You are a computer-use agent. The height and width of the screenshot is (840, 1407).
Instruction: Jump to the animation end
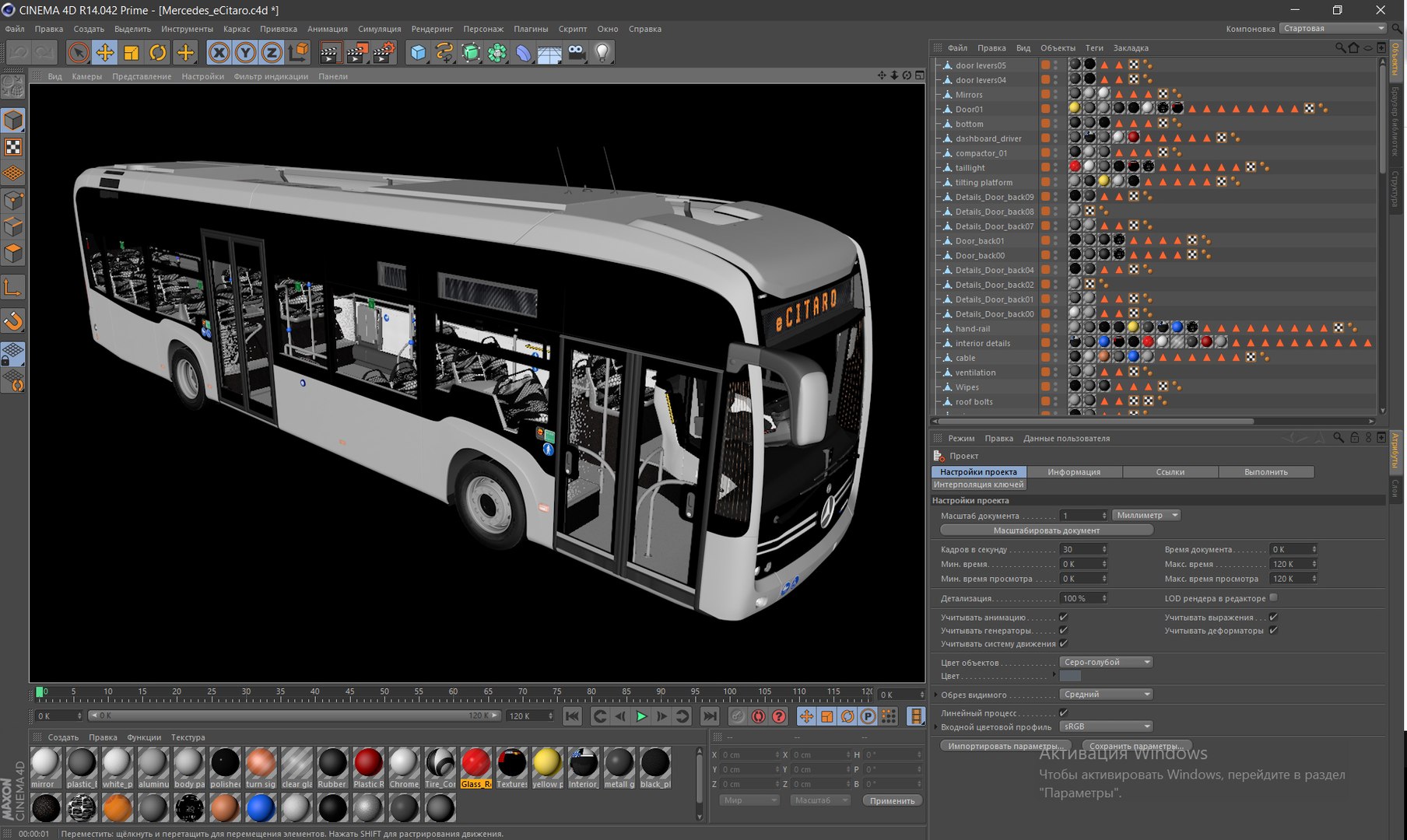710,716
